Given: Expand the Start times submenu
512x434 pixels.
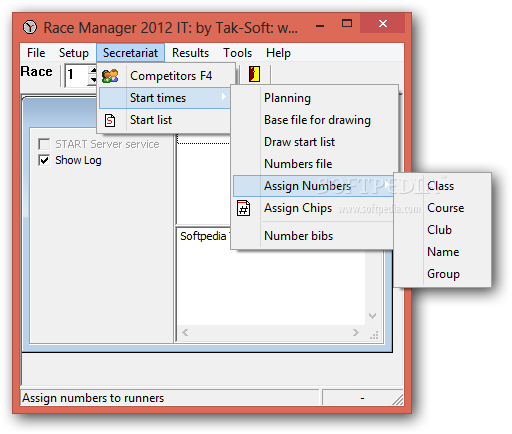Looking at the screenshot, I should coord(165,98).
